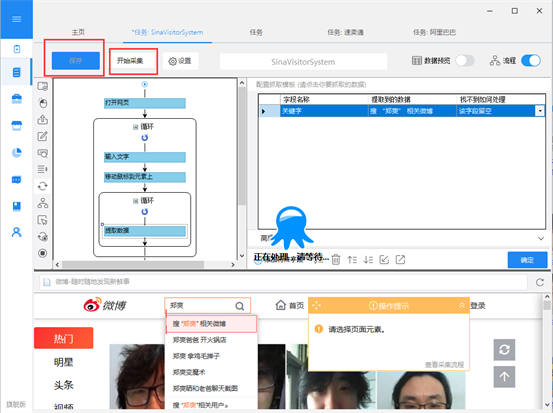Select the extract data (upload arrow) tool
The image size is (553, 413).
43,120
